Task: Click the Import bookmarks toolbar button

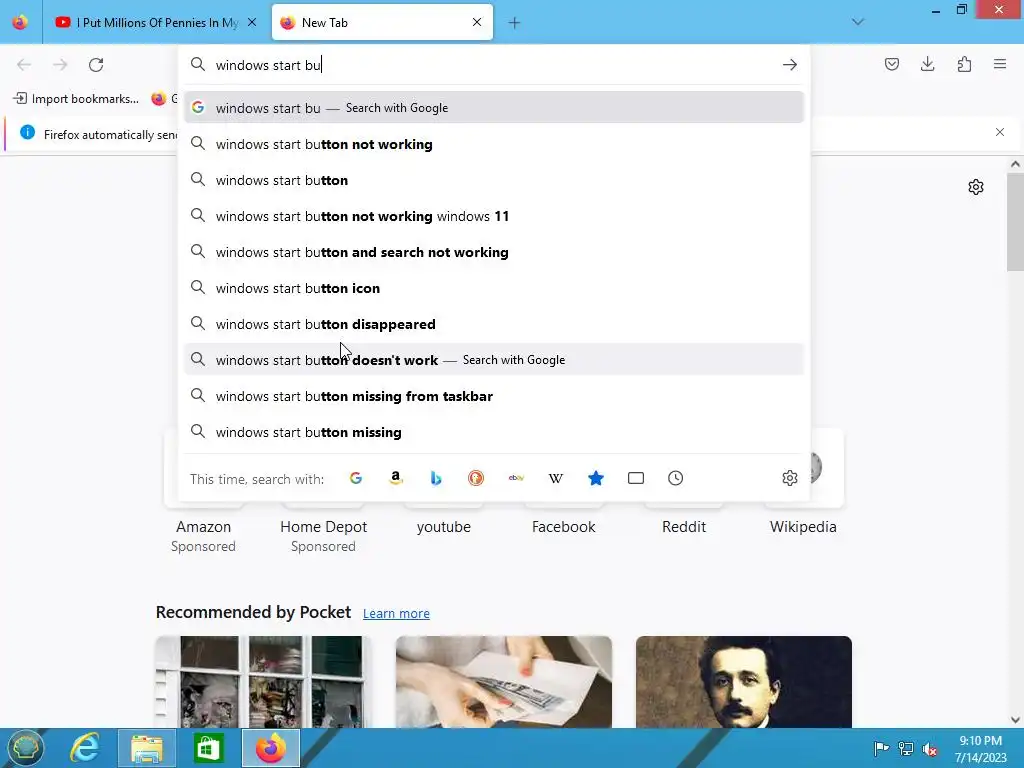Action: pos(76,99)
